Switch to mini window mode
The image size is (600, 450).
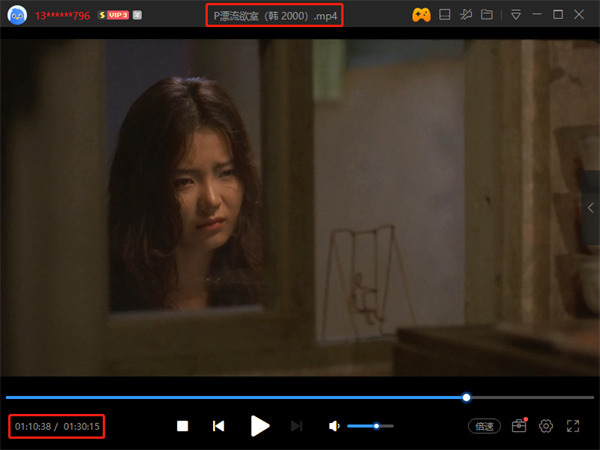pyautogui.click(x=445, y=15)
